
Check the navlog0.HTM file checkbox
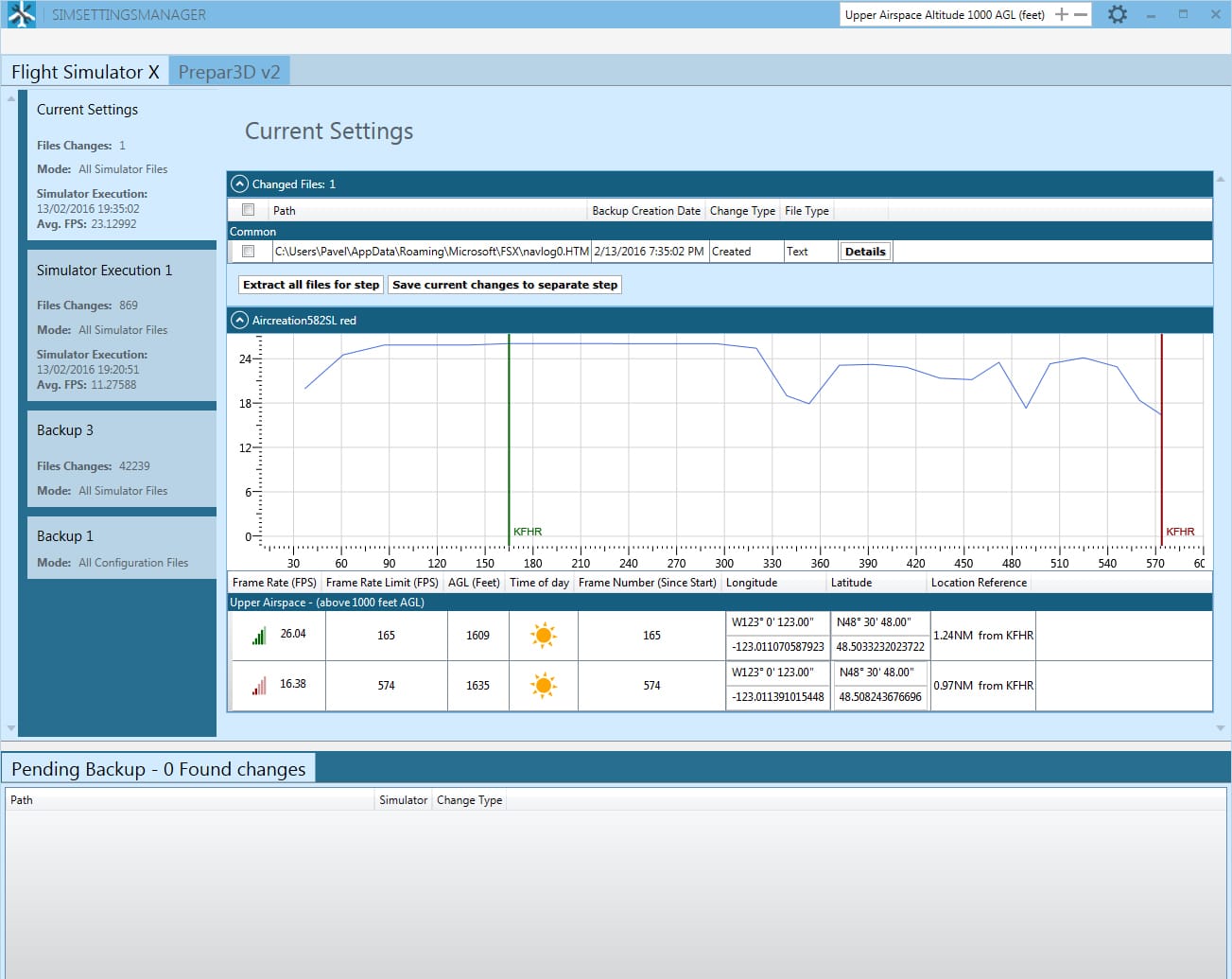click(x=248, y=252)
